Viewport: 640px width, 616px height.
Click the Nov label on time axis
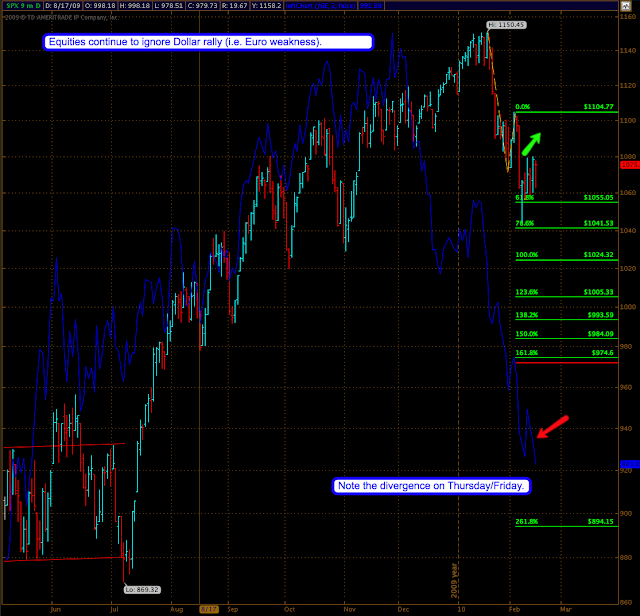(349, 609)
